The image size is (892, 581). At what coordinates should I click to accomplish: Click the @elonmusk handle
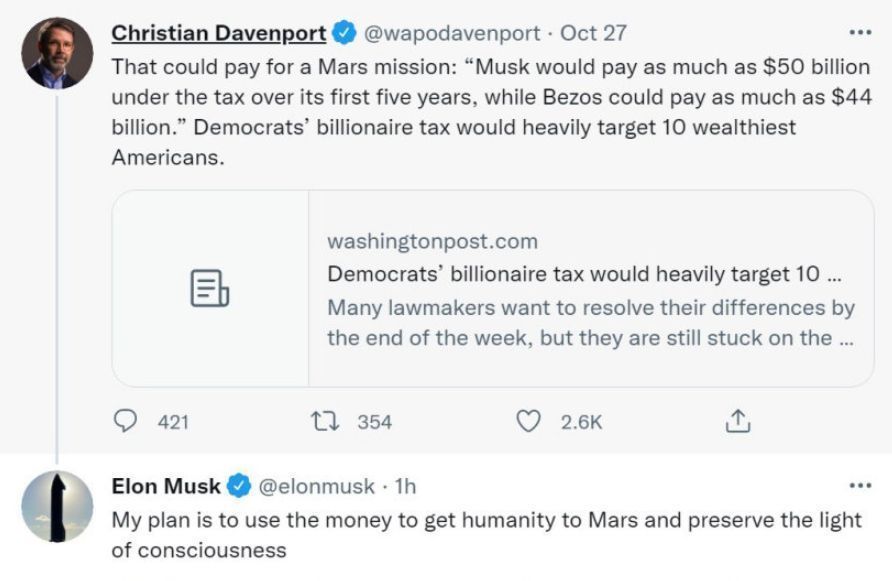point(316,487)
